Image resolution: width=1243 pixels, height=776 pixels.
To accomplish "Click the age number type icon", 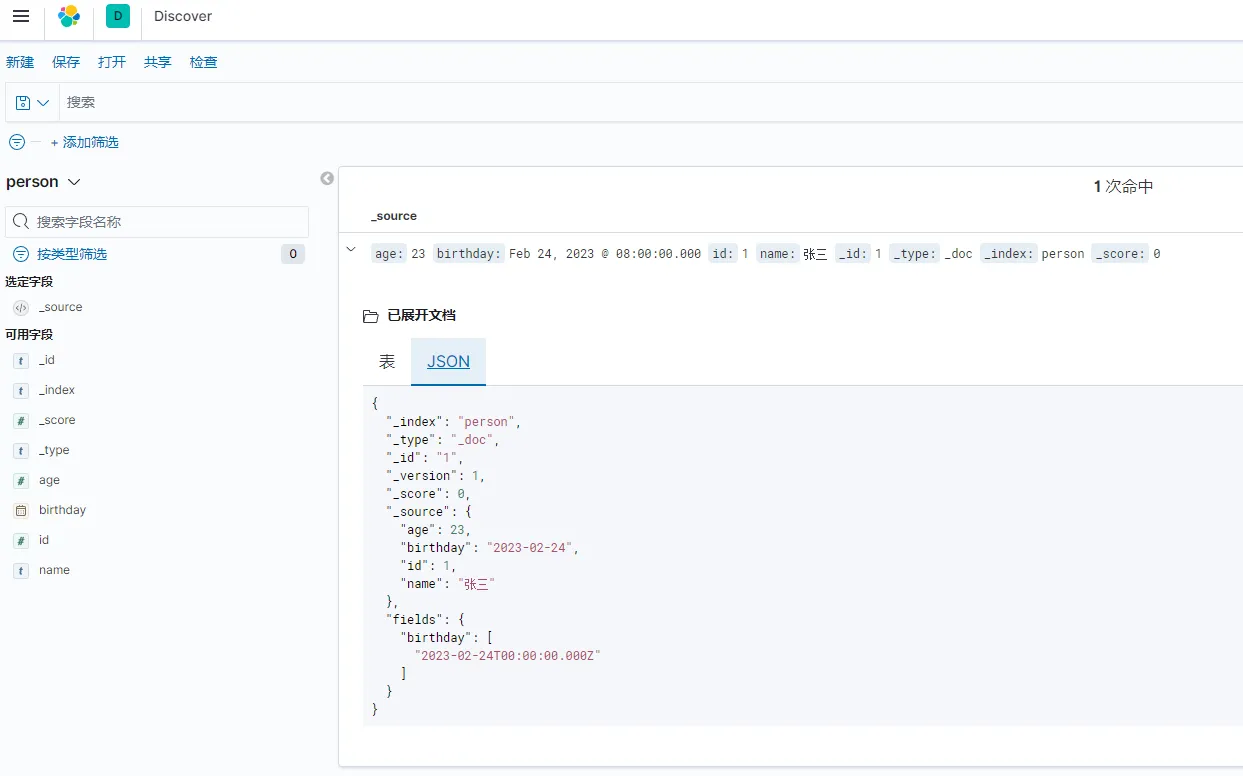I will (x=21, y=480).
